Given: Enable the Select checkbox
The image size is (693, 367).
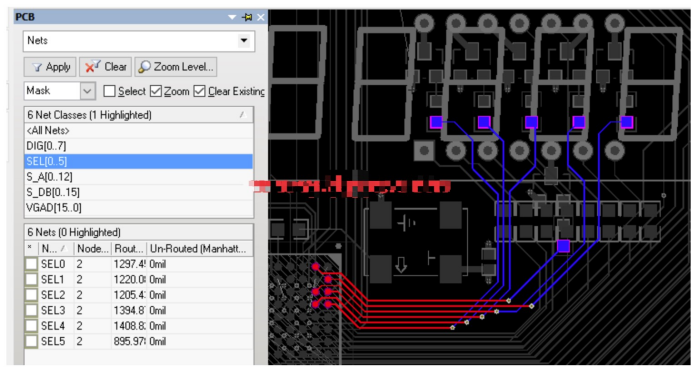Looking at the screenshot, I should click(109, 91).
